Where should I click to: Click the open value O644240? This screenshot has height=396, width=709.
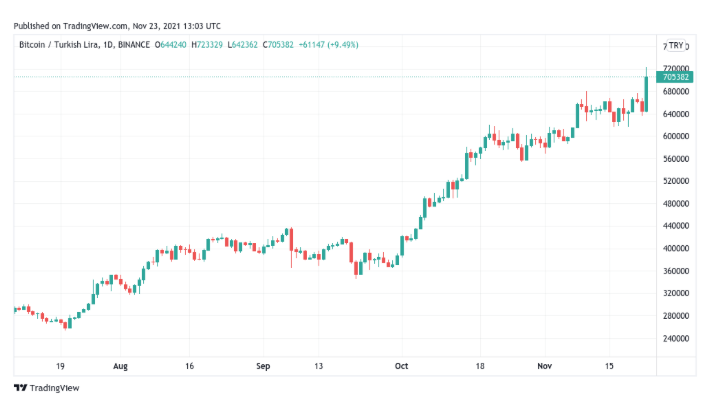click(170, 45)
